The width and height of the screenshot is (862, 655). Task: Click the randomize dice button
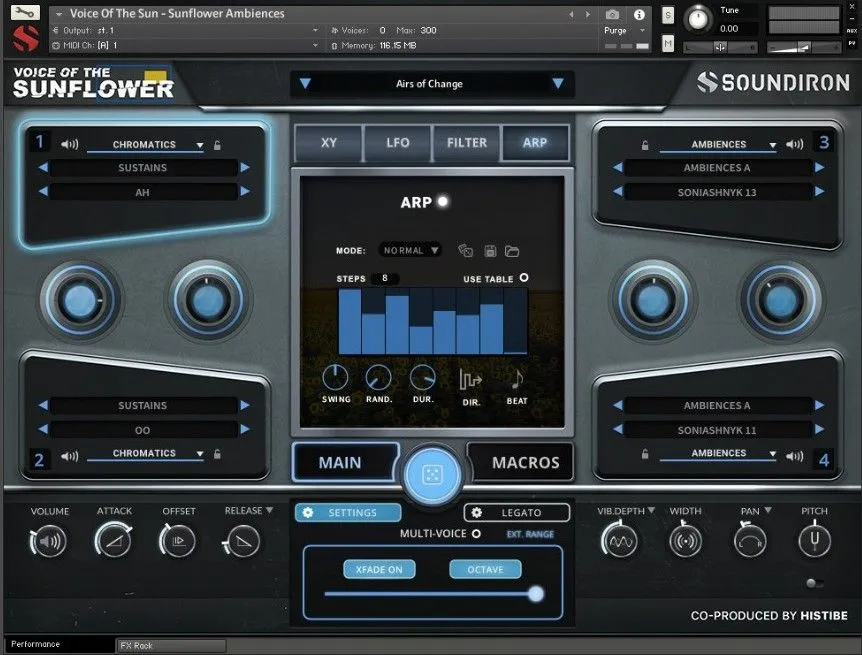click(x=432, y=475)
